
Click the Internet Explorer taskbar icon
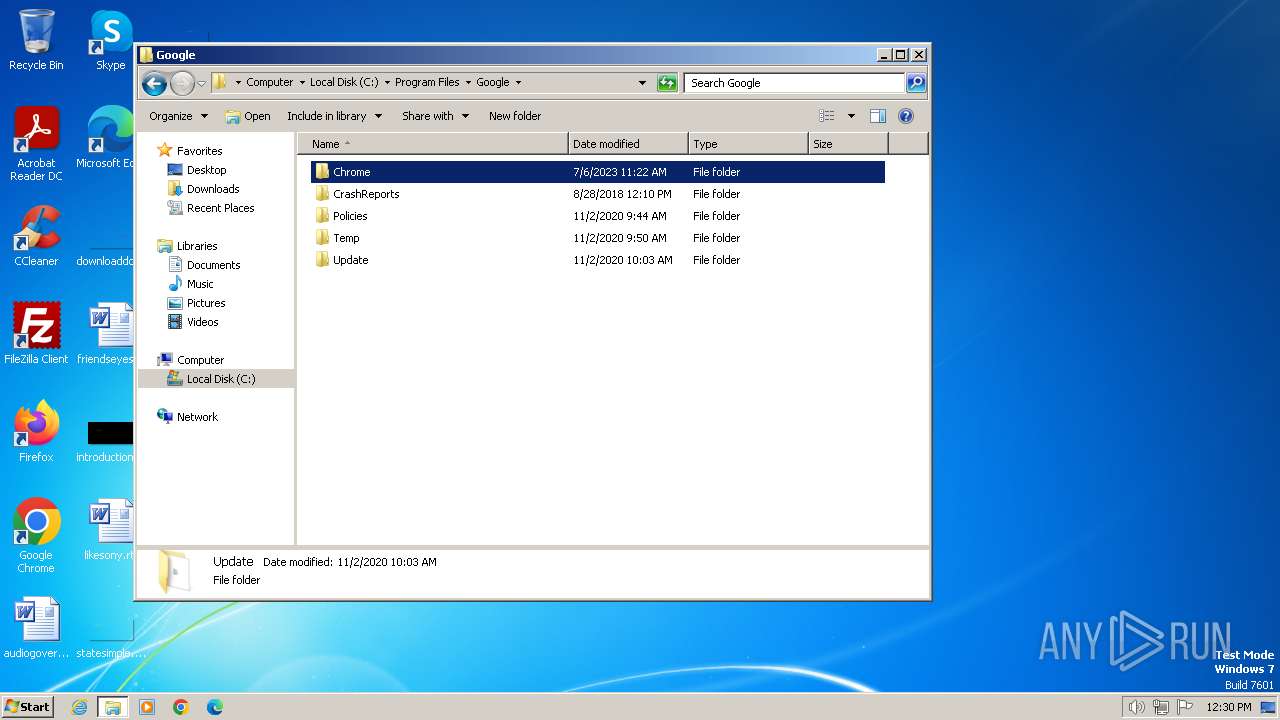click(x=80, y=707)
